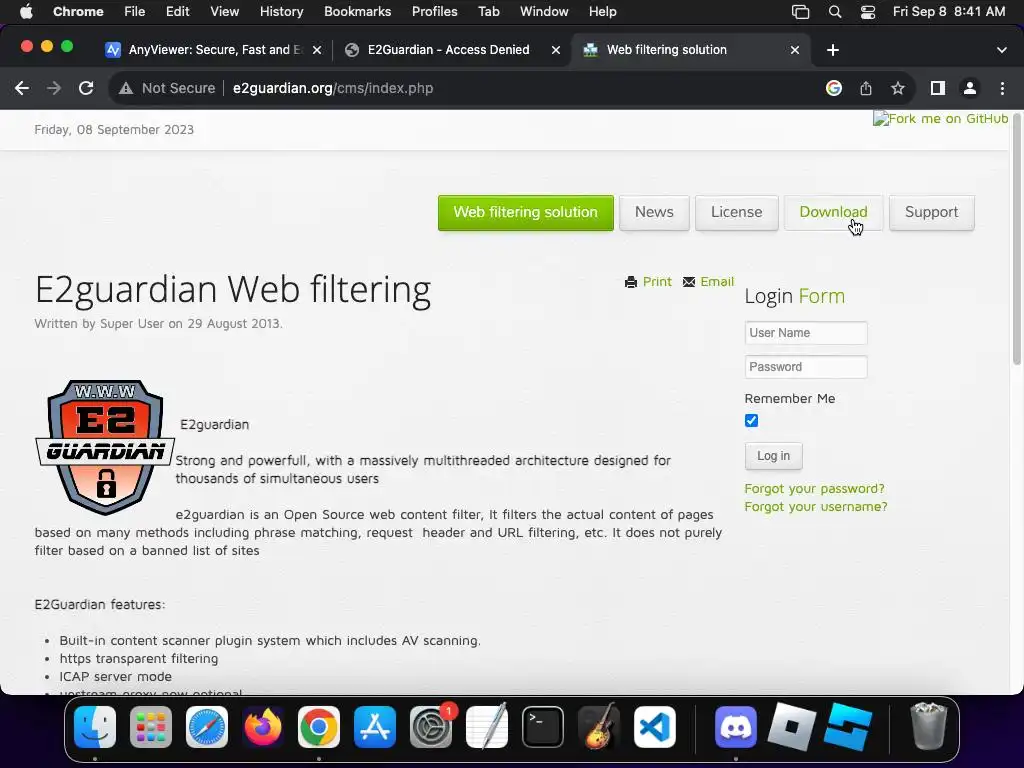Click the forward navigation arrow

(54, 88)
